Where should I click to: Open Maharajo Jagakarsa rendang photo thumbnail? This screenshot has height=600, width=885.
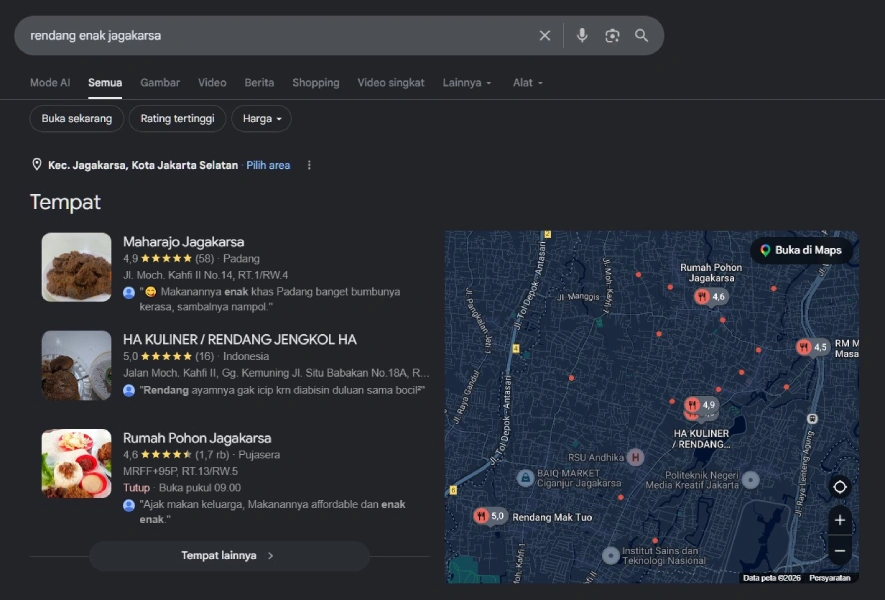click(x=76, y=267)
